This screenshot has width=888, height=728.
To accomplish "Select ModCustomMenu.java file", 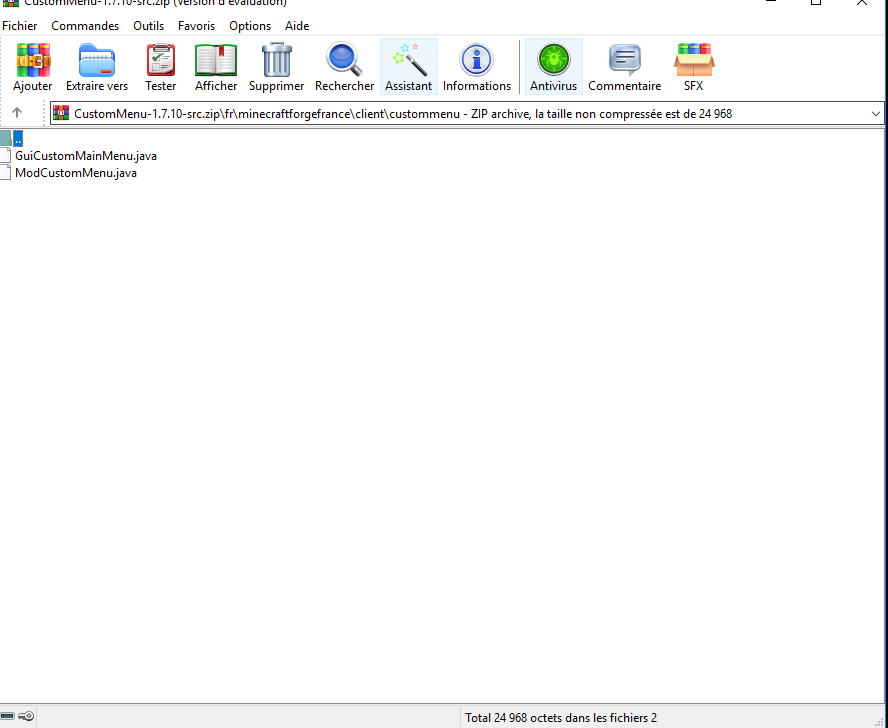I will pos(76,173).
